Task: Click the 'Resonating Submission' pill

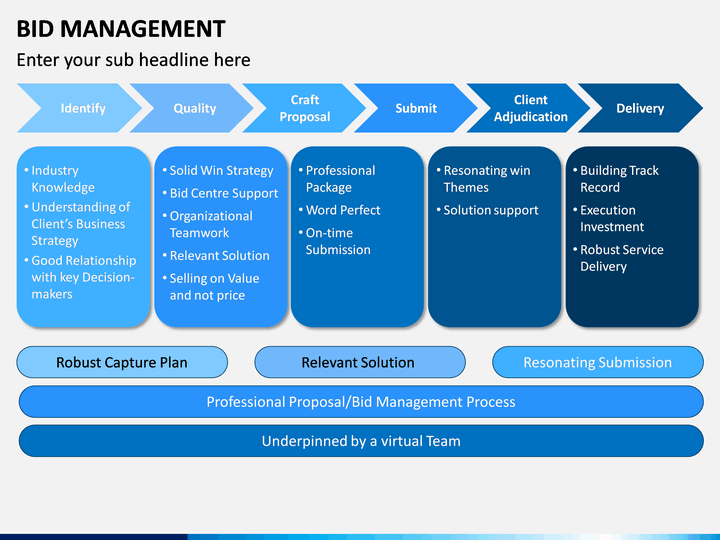Action: coord(598,362)
